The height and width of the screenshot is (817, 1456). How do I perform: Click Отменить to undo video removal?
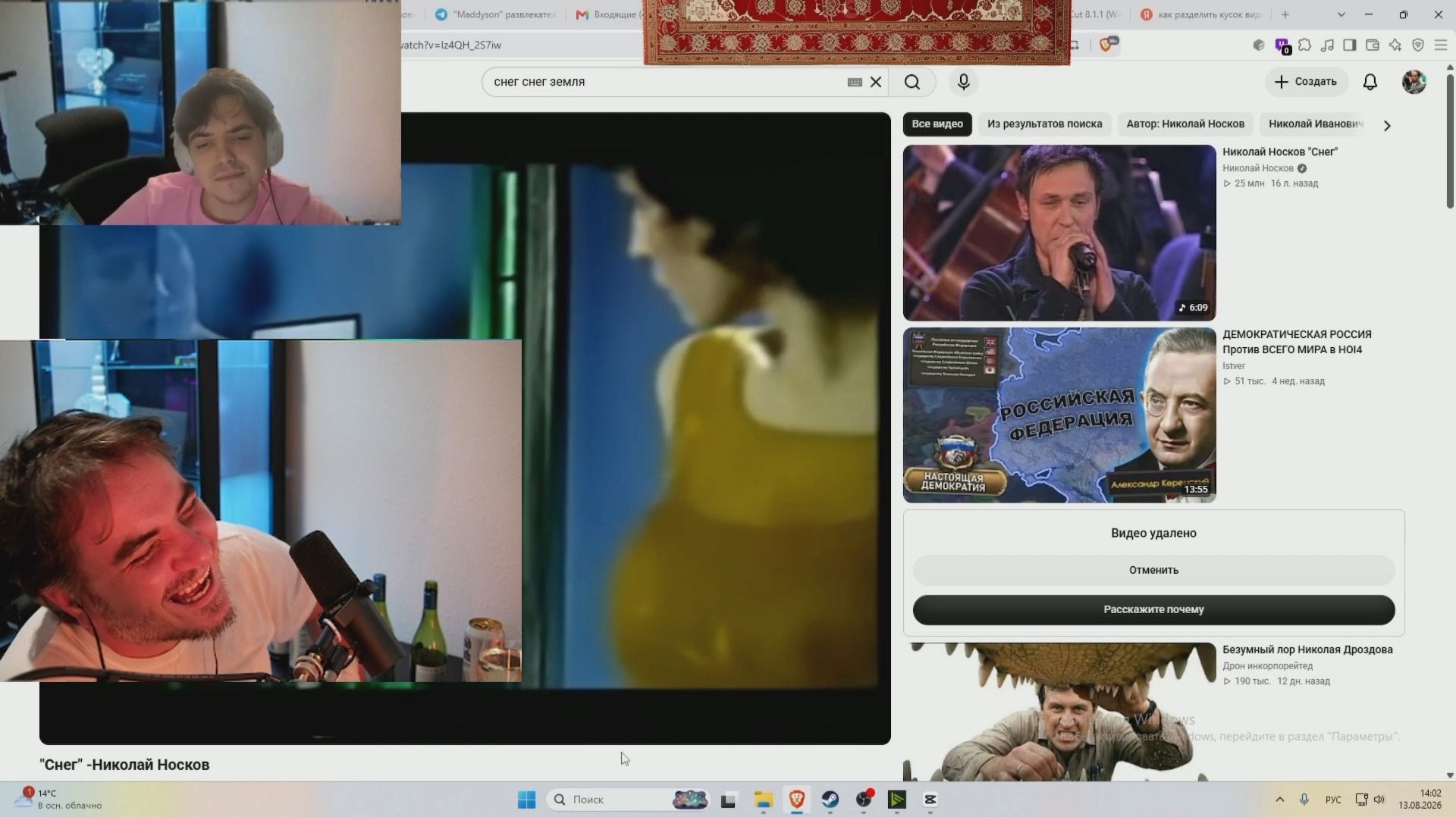pos(1153,570)
